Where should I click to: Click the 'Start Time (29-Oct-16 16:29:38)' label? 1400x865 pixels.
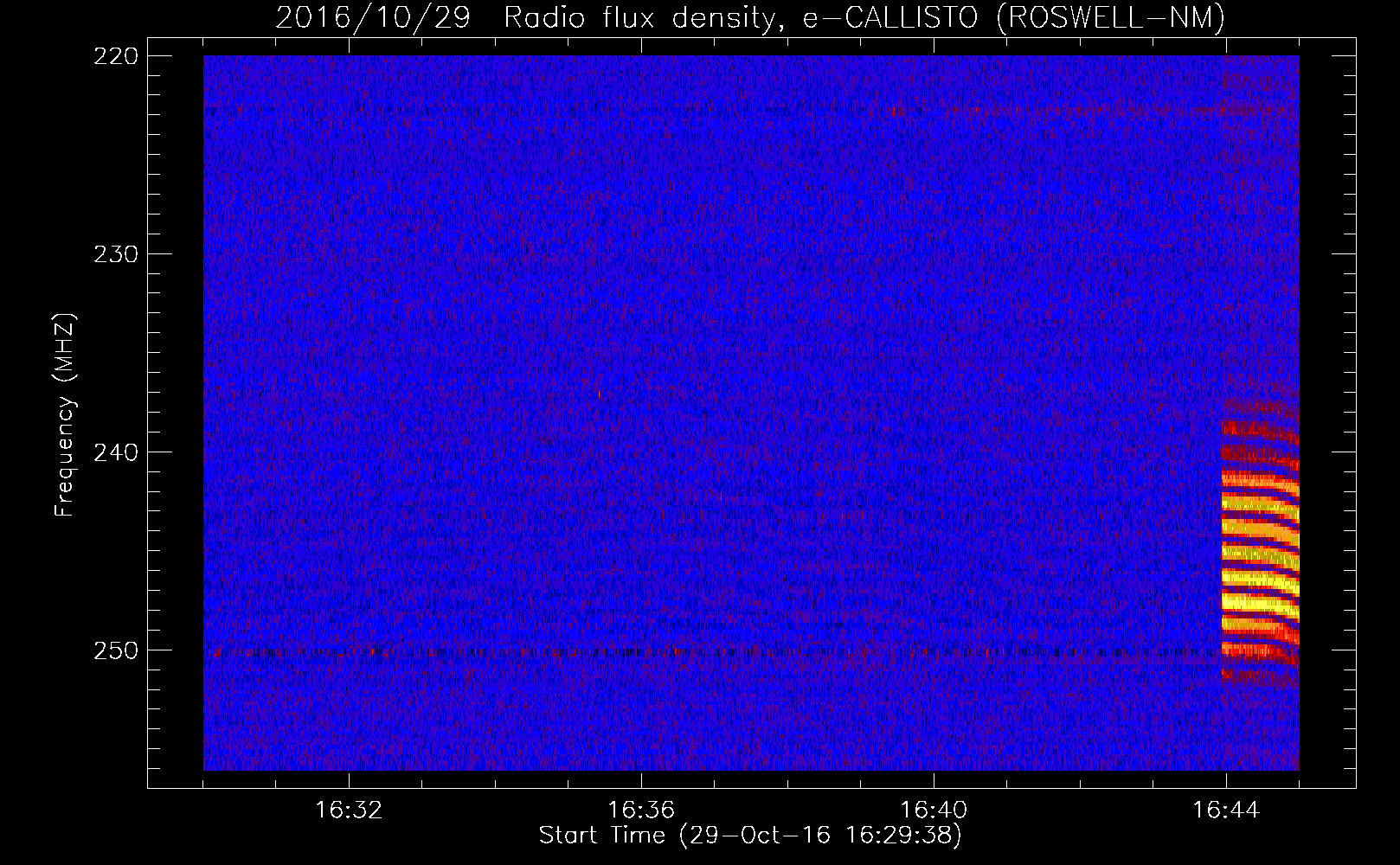(750, 836)
